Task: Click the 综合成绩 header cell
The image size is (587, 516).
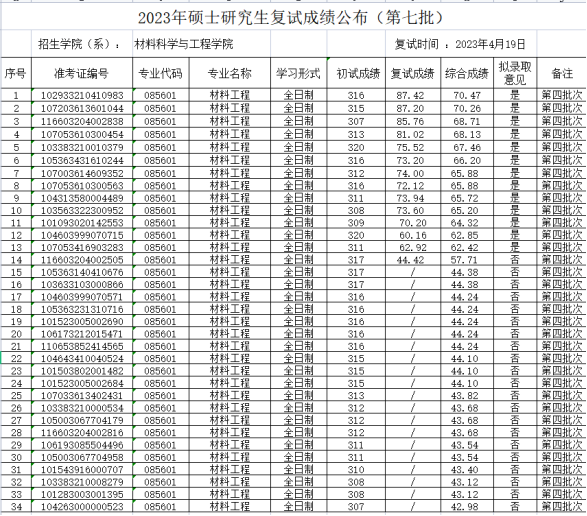Action: tap(467, 73)
